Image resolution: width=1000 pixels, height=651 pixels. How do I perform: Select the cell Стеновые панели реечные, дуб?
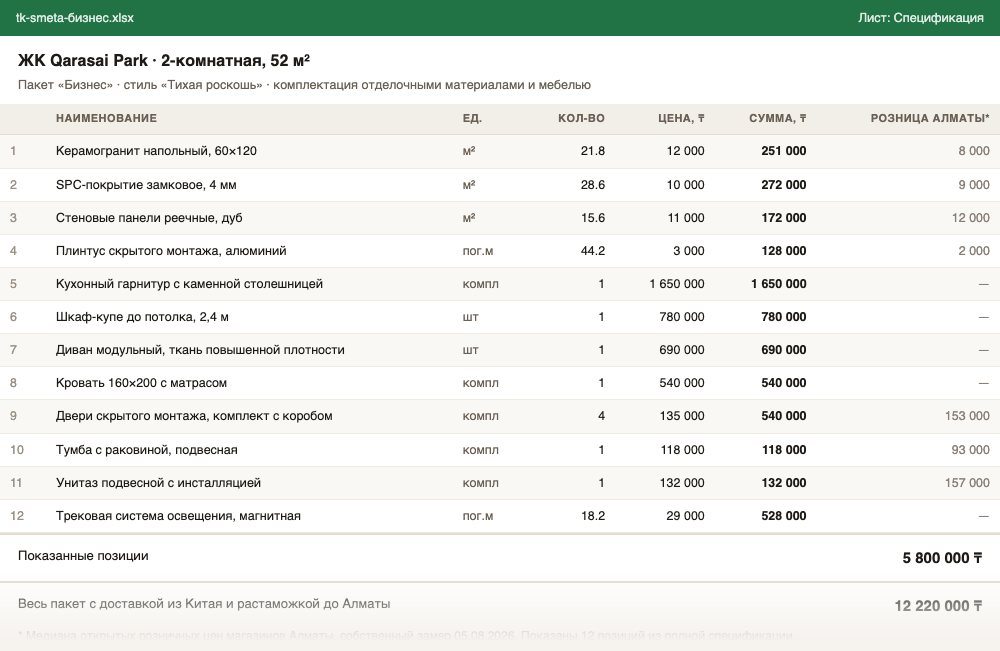click(149, 218)
